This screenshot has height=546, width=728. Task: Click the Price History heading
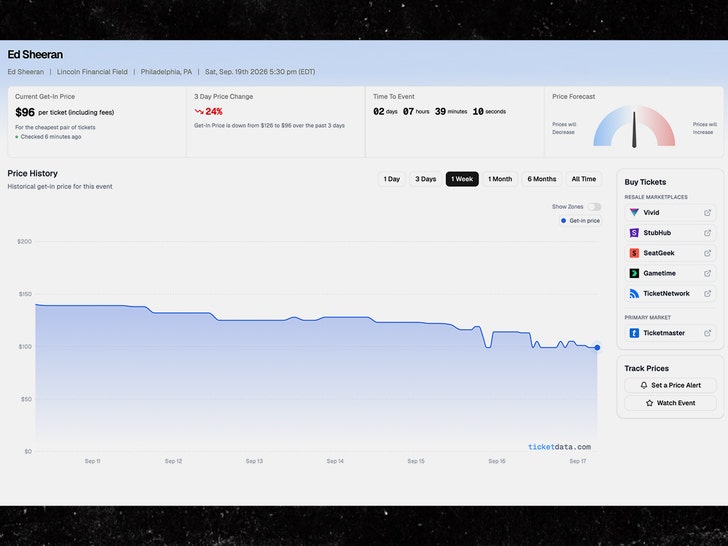point(32,173)
